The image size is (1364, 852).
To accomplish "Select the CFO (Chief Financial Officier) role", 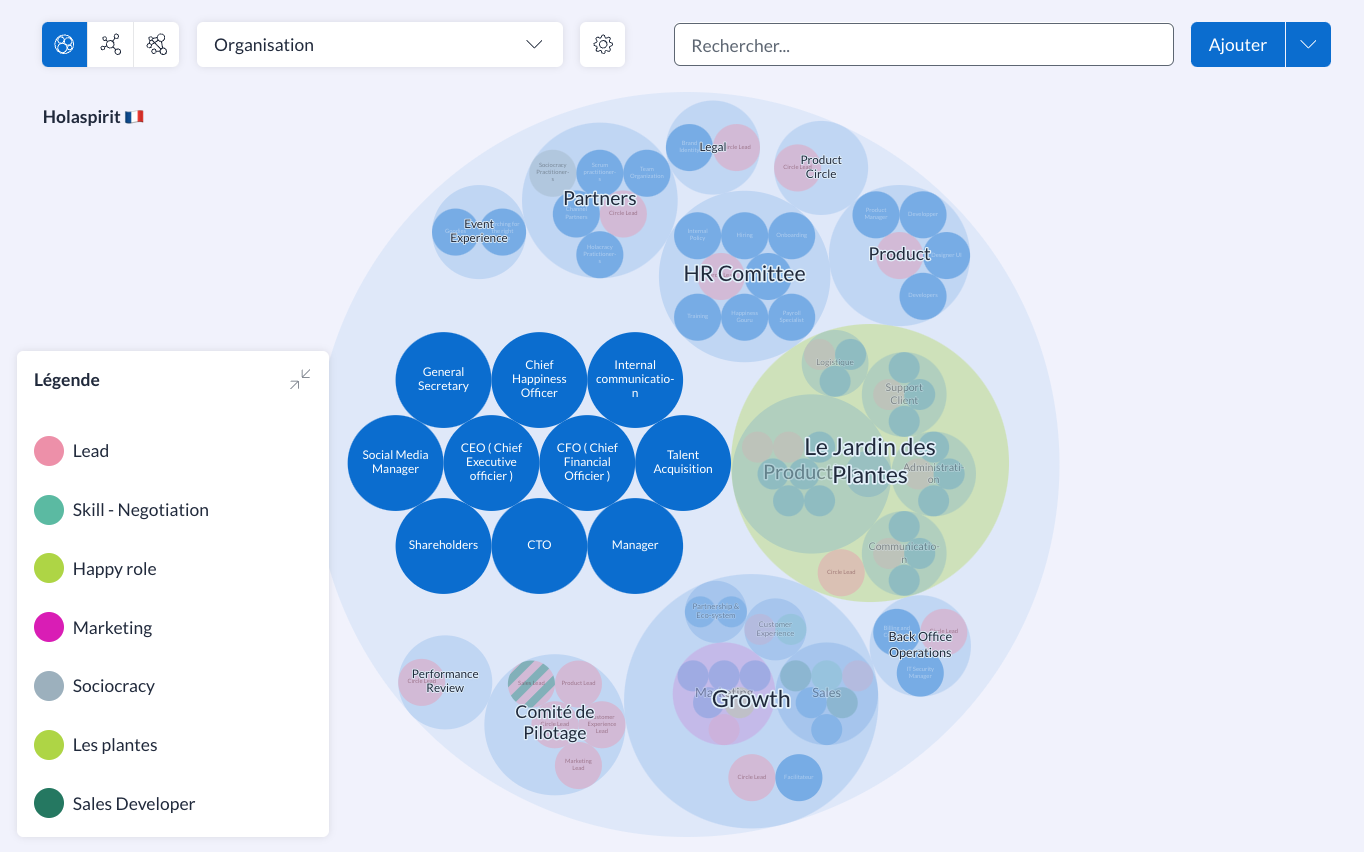I will point(587,462).
